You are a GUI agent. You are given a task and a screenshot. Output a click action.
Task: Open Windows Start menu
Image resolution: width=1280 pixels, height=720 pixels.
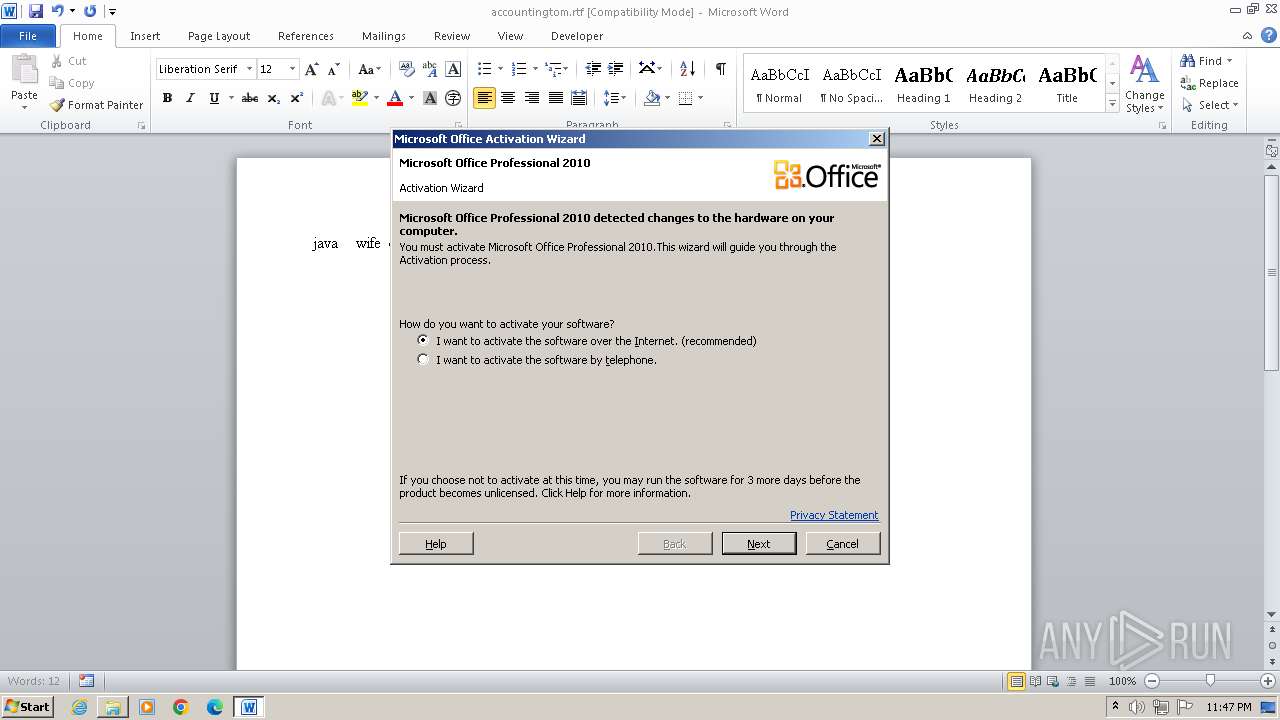tap(27, 707)
